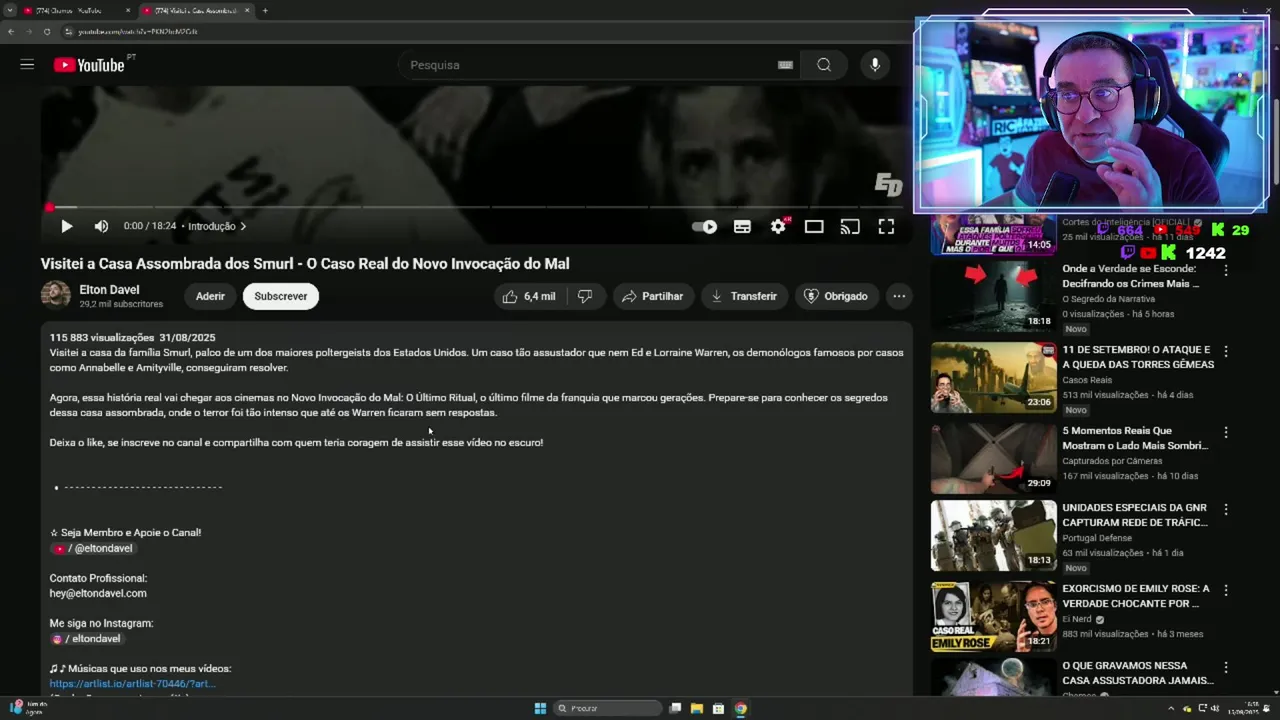Go back in browser history
The width and height of the screenshot is (1280, 720).
[x=11, y=31]
